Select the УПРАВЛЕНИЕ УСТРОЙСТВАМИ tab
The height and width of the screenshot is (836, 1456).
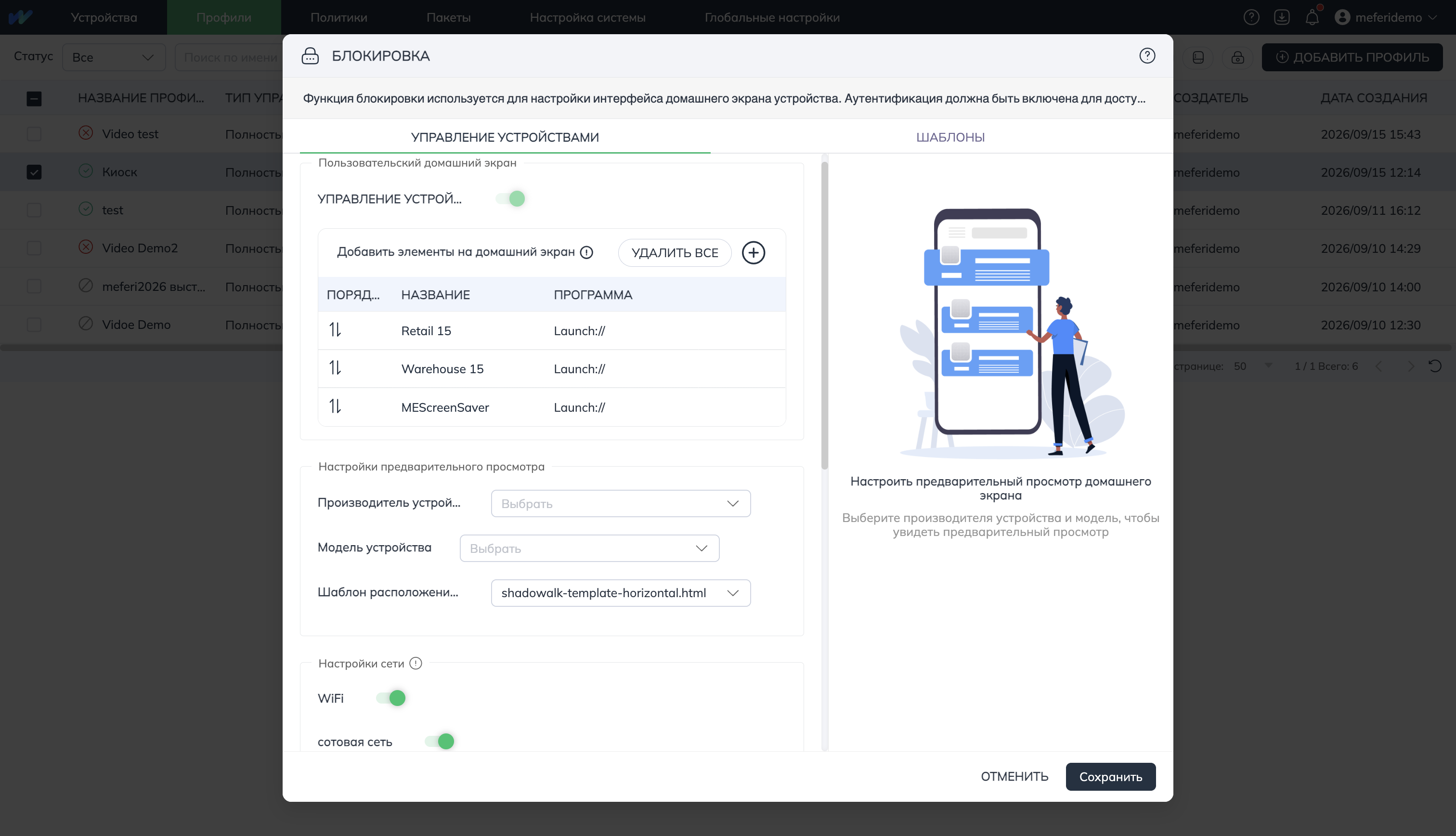[505, 137]
